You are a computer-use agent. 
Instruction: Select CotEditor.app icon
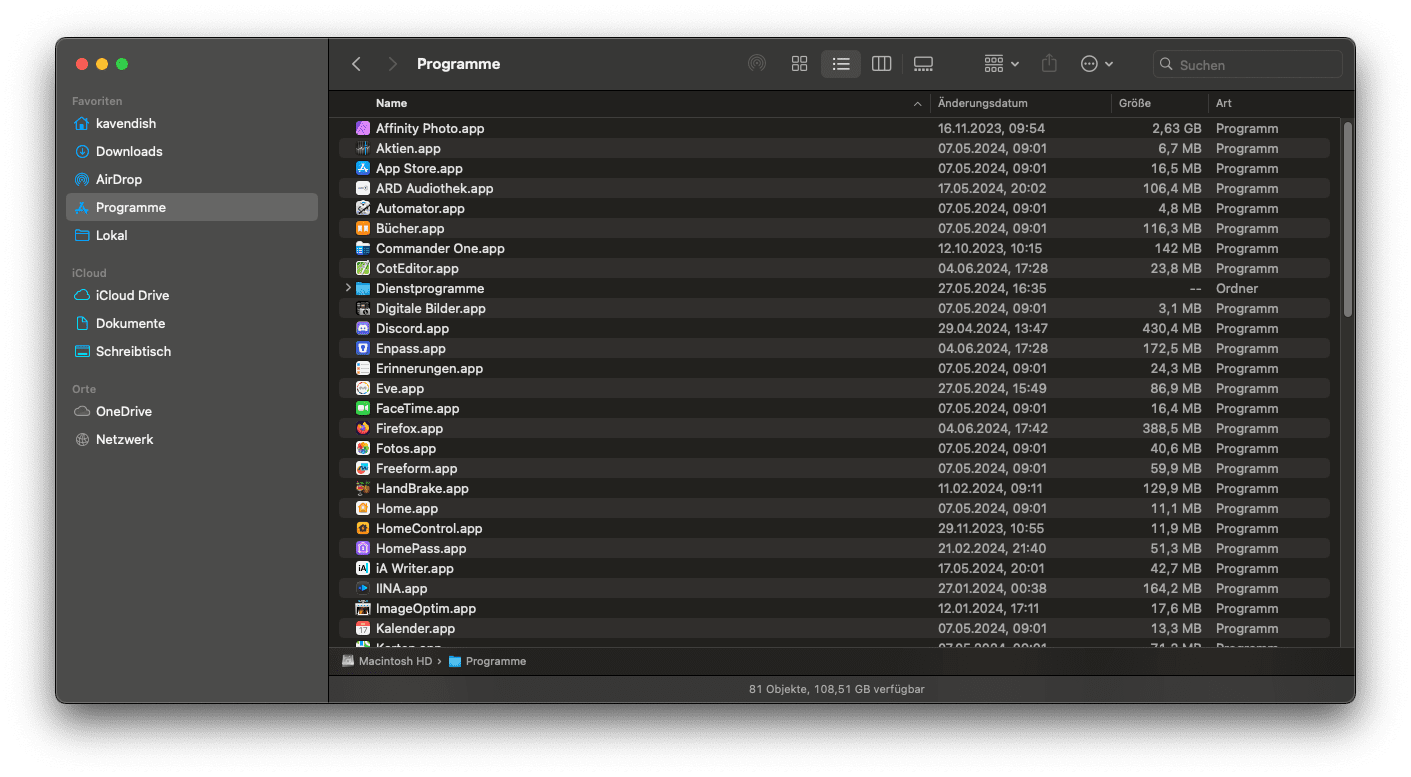363,268
